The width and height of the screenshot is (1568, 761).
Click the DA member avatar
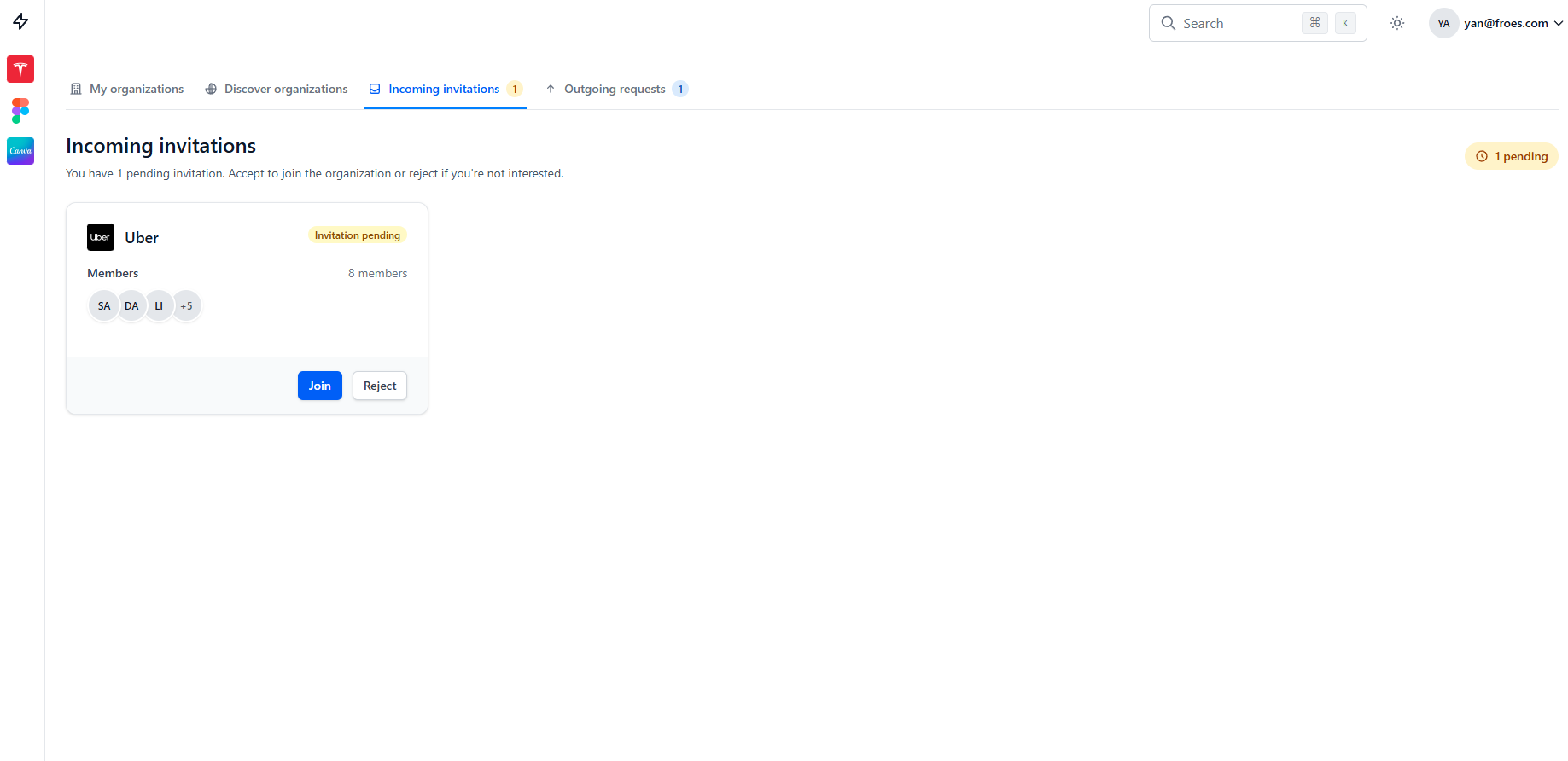pyautogui.click(x=131, y=306)
